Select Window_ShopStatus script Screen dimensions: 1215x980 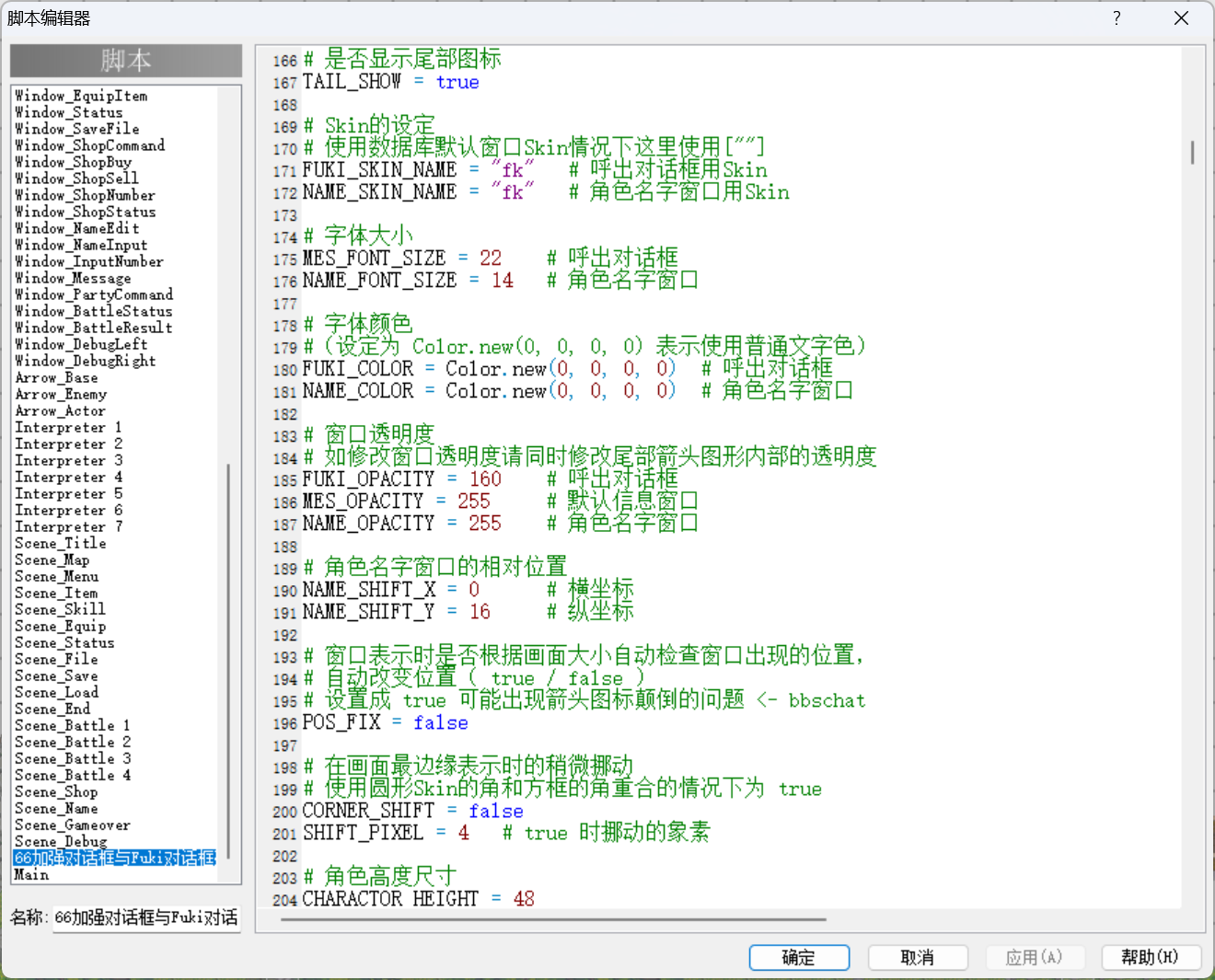point(86,212)
